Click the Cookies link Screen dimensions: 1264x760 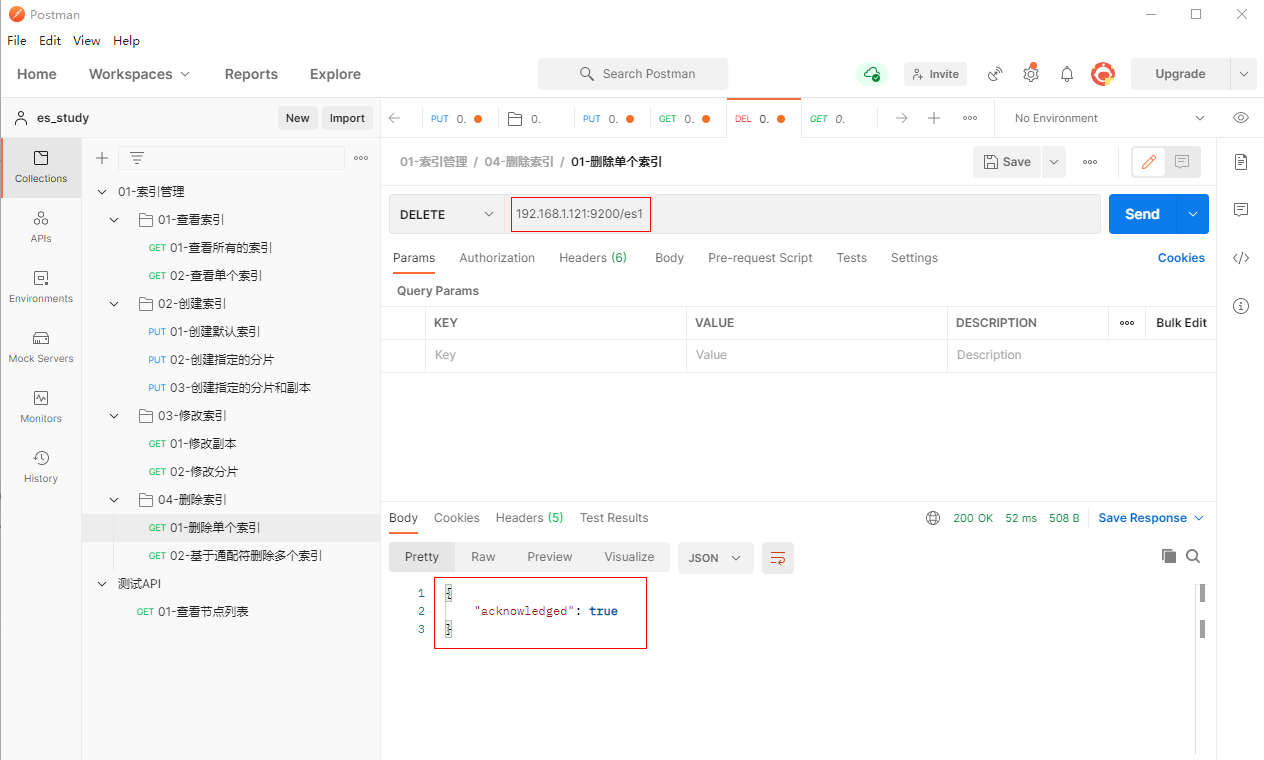tap(1181, 258)
